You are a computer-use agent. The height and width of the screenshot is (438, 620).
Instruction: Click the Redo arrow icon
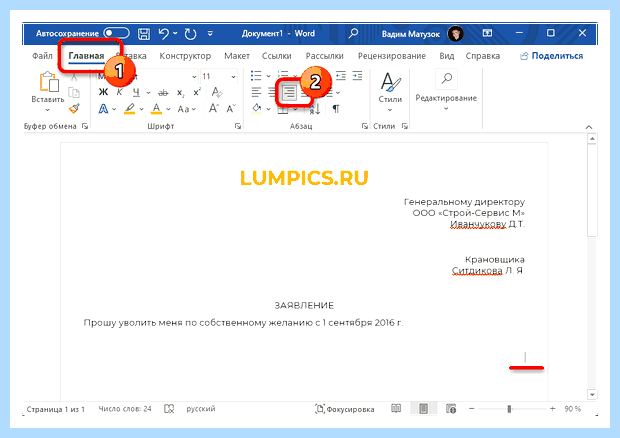pos(191,34)
